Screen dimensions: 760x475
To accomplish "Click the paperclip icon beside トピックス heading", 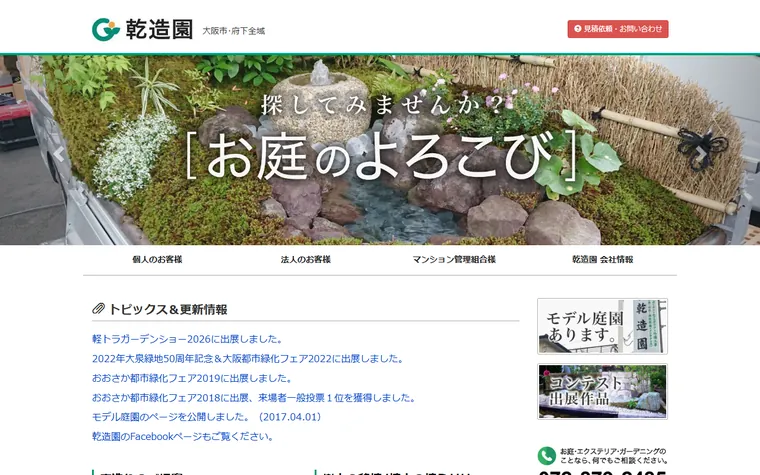I will [98, 309].
